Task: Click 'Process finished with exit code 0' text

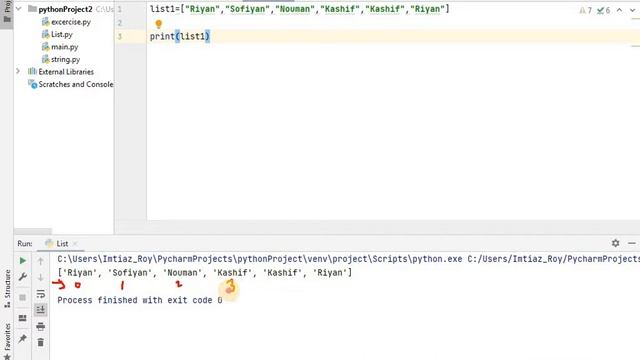Action: (140, 300)
